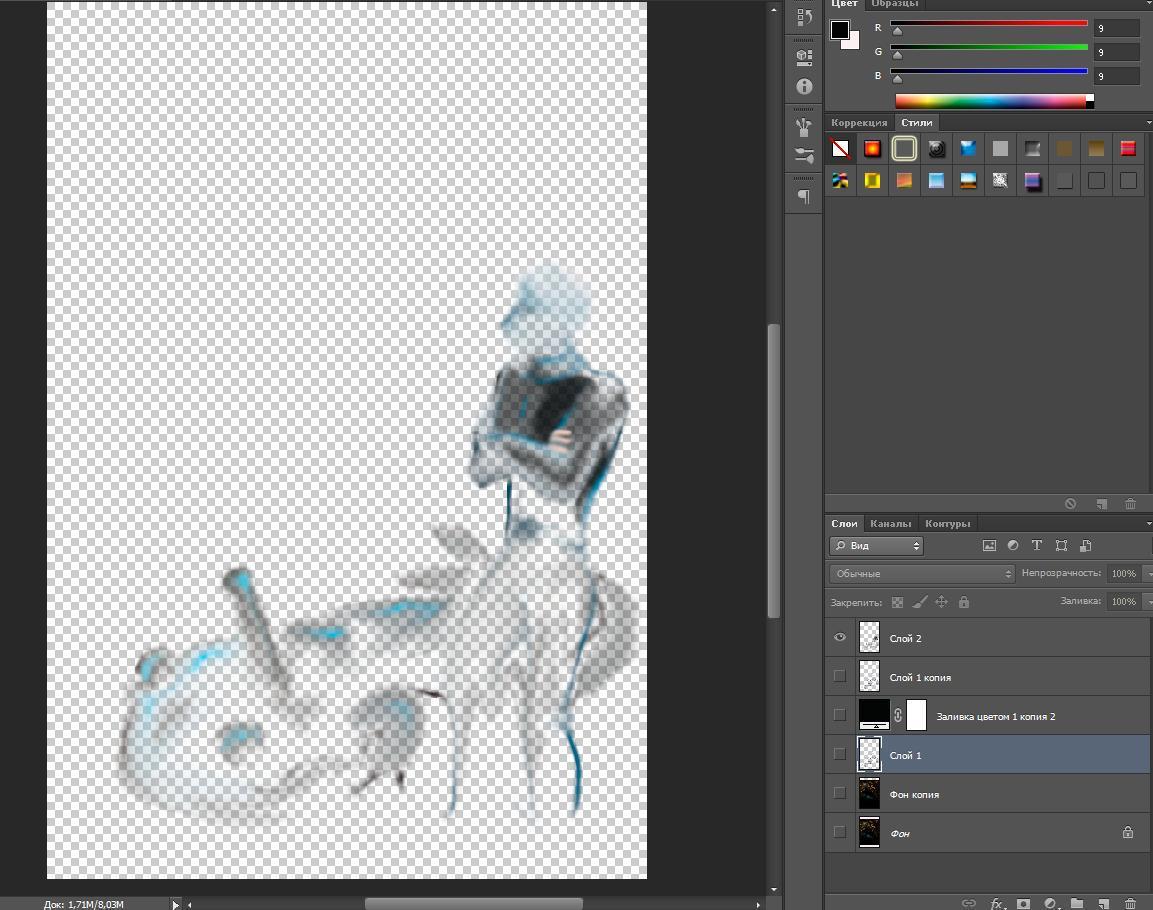This screenshot has width=1153, height=910.
Task: Open the Paragraph panel icon
Action: (804, 196)
